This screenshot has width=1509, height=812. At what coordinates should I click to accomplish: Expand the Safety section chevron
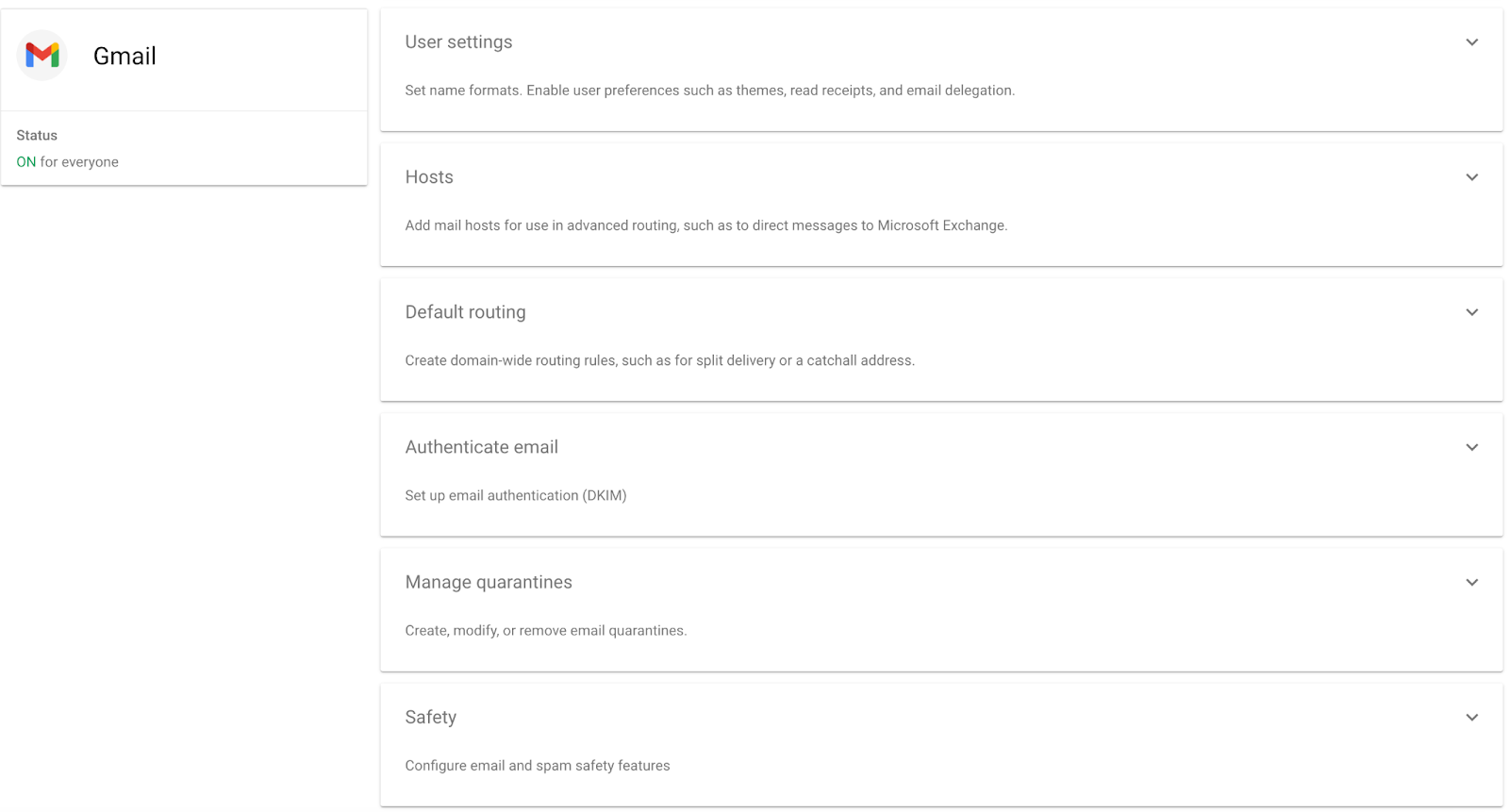tap(1471, 717)
